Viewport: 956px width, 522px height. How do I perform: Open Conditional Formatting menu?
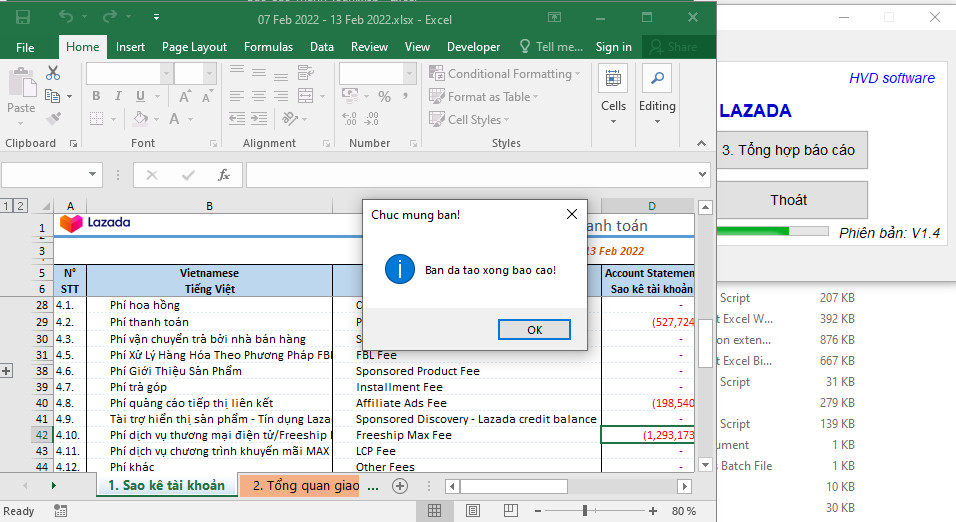click(504, 74)
